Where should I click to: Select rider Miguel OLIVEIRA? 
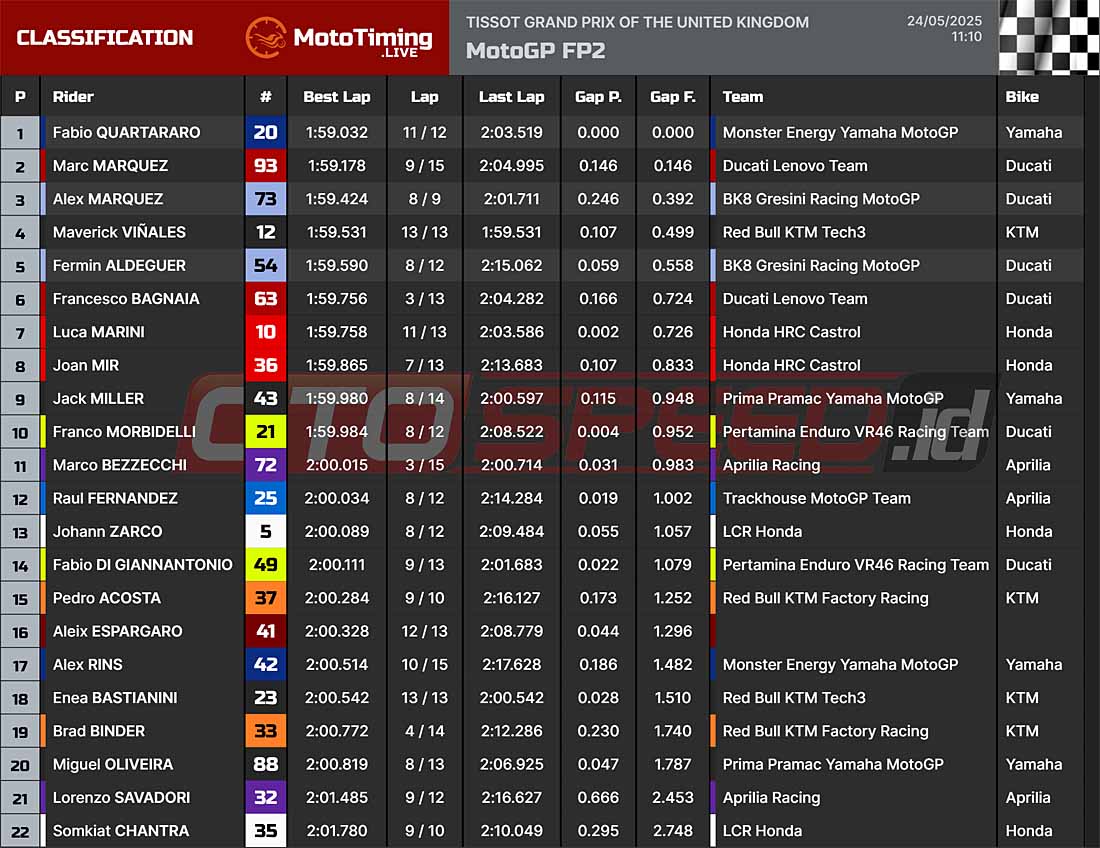113,764
